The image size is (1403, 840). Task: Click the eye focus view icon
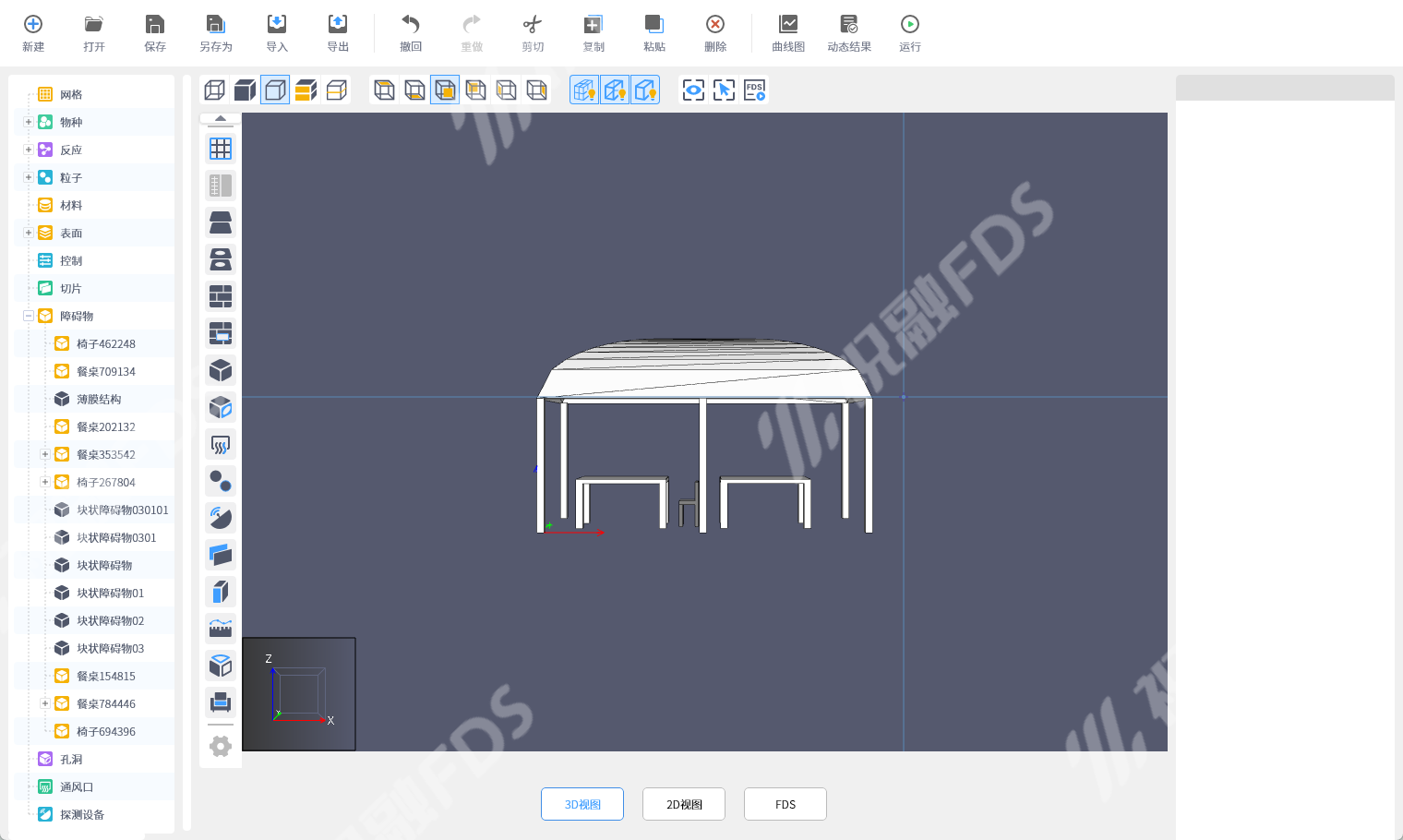pyautogui.click(x=693, y=90)
